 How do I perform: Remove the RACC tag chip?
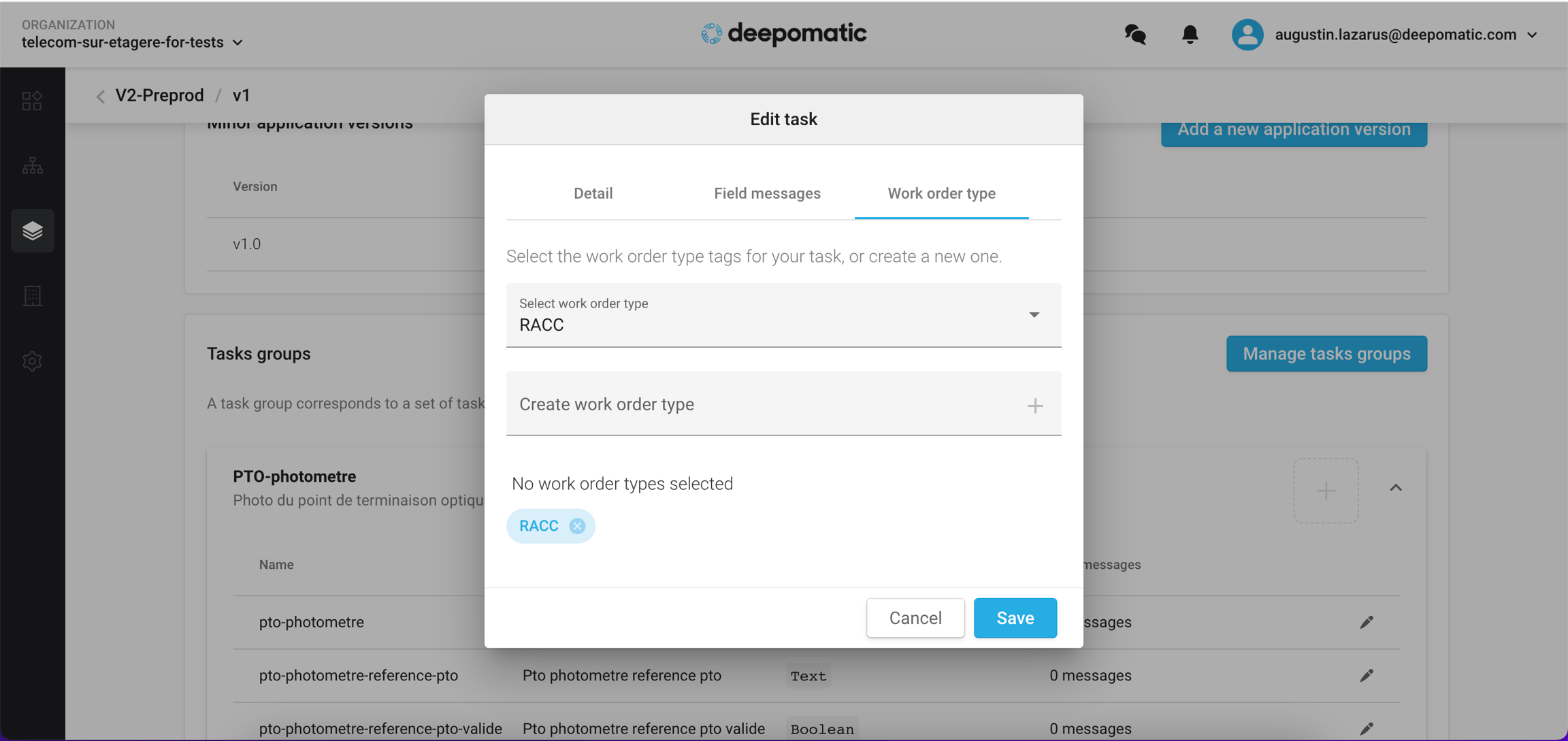pyautogui.click(x=577, y=526)
